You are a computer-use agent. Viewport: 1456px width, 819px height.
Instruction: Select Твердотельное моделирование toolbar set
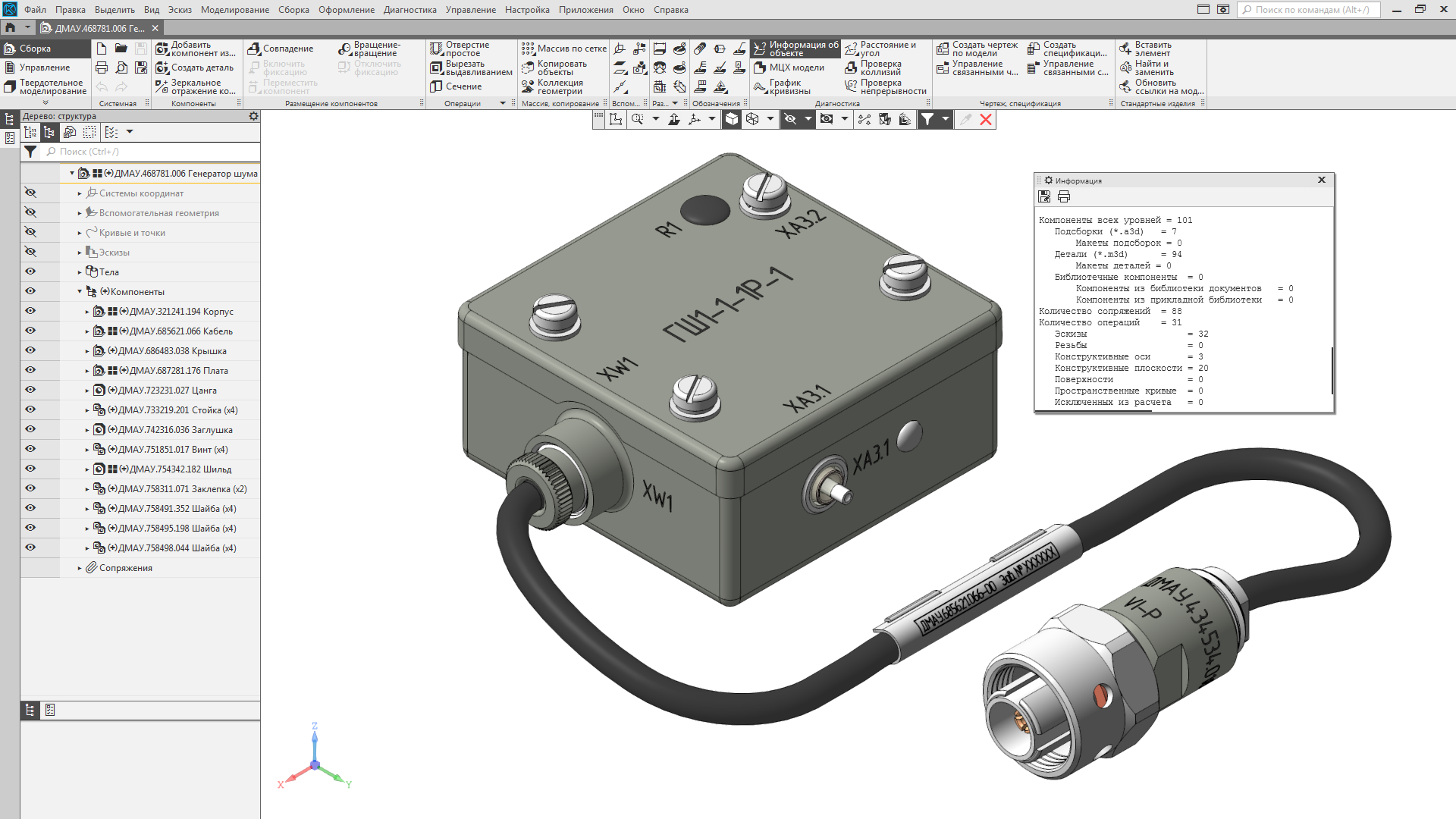(x=45, y=86)
